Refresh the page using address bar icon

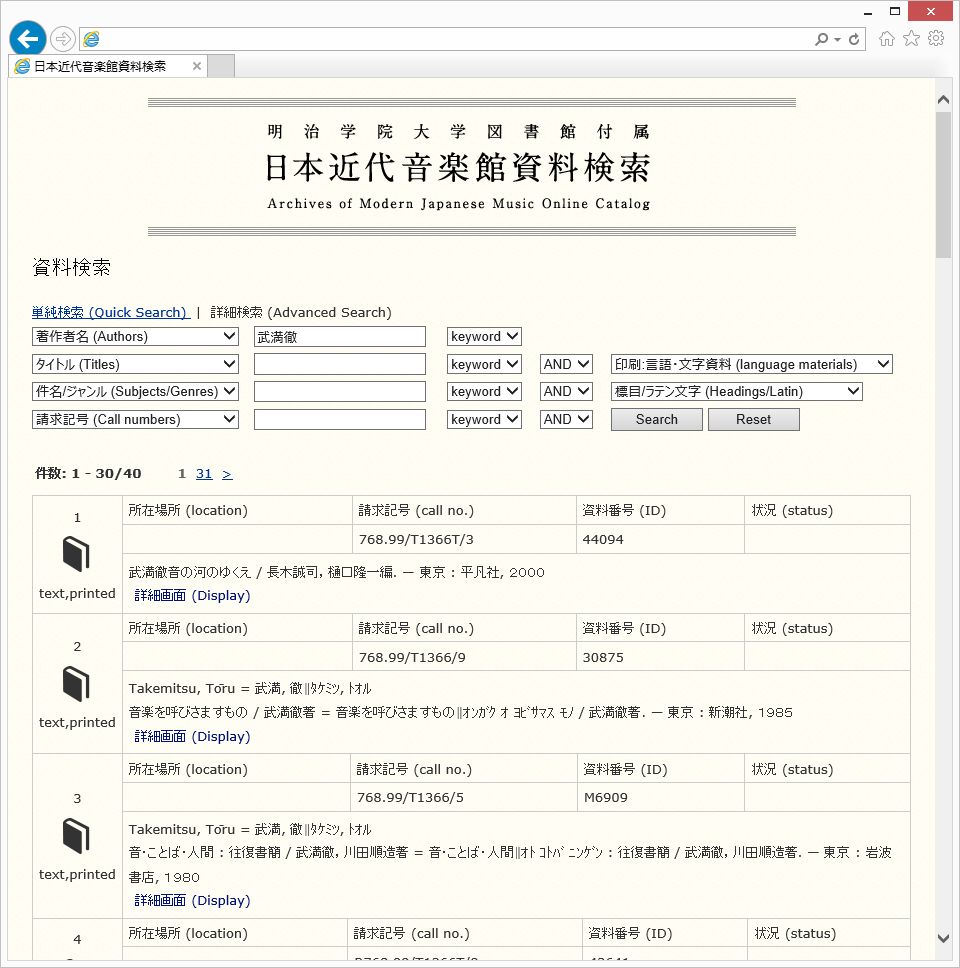pyautogui.click(x=854, y=39)
